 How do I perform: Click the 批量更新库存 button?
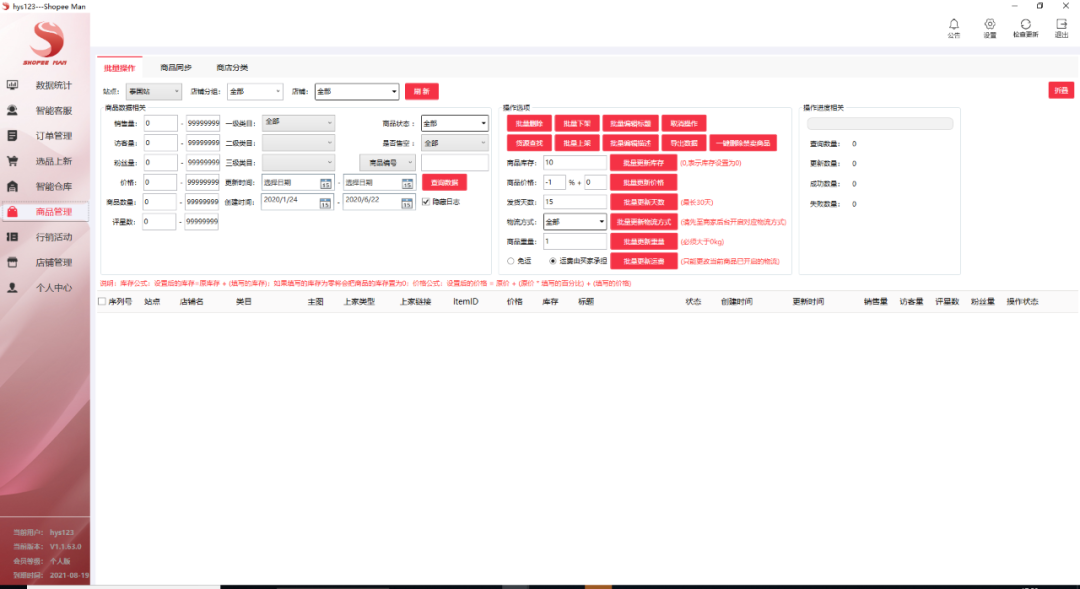tap(643, 163)
